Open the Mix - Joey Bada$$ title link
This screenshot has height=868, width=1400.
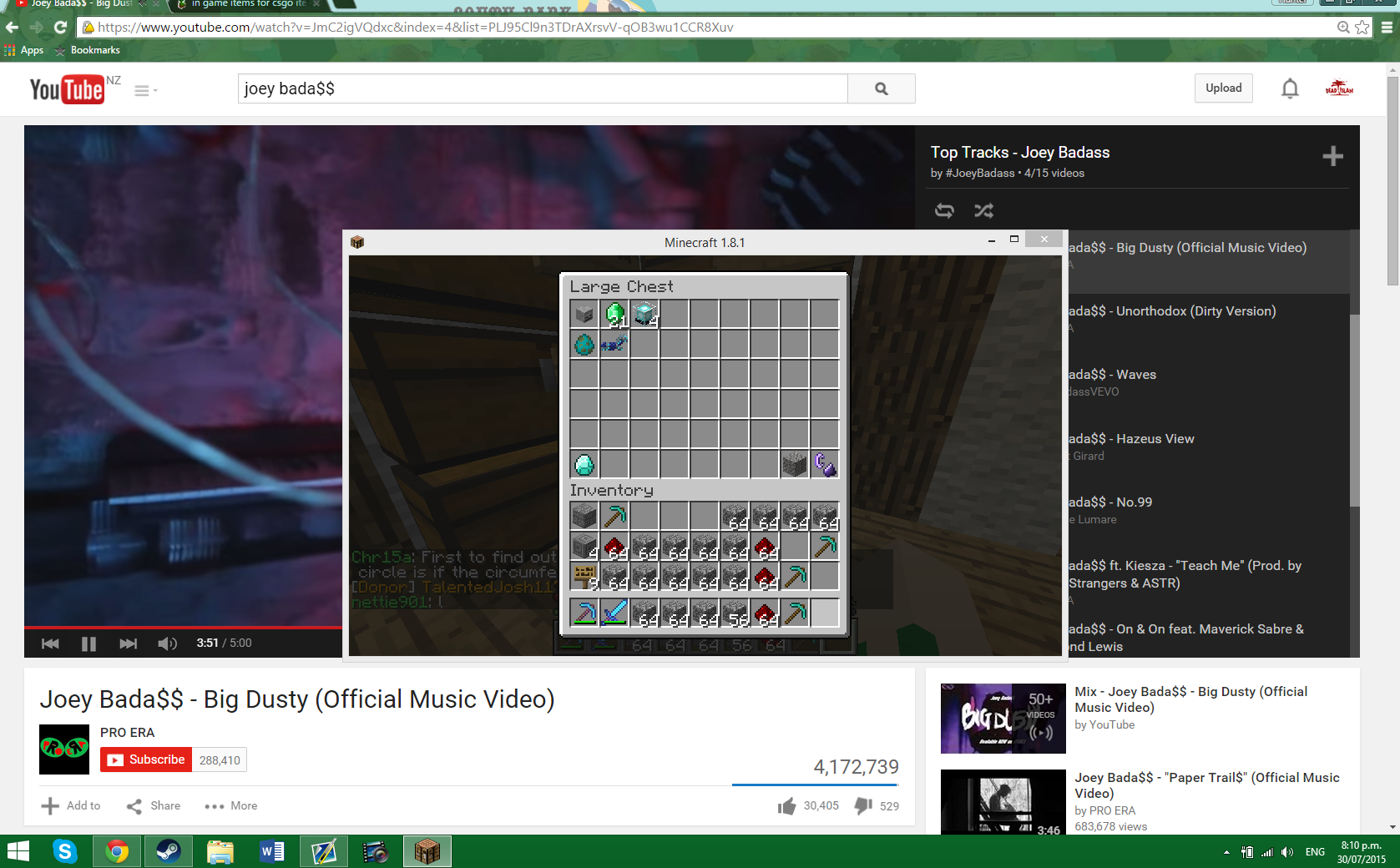1191,699
